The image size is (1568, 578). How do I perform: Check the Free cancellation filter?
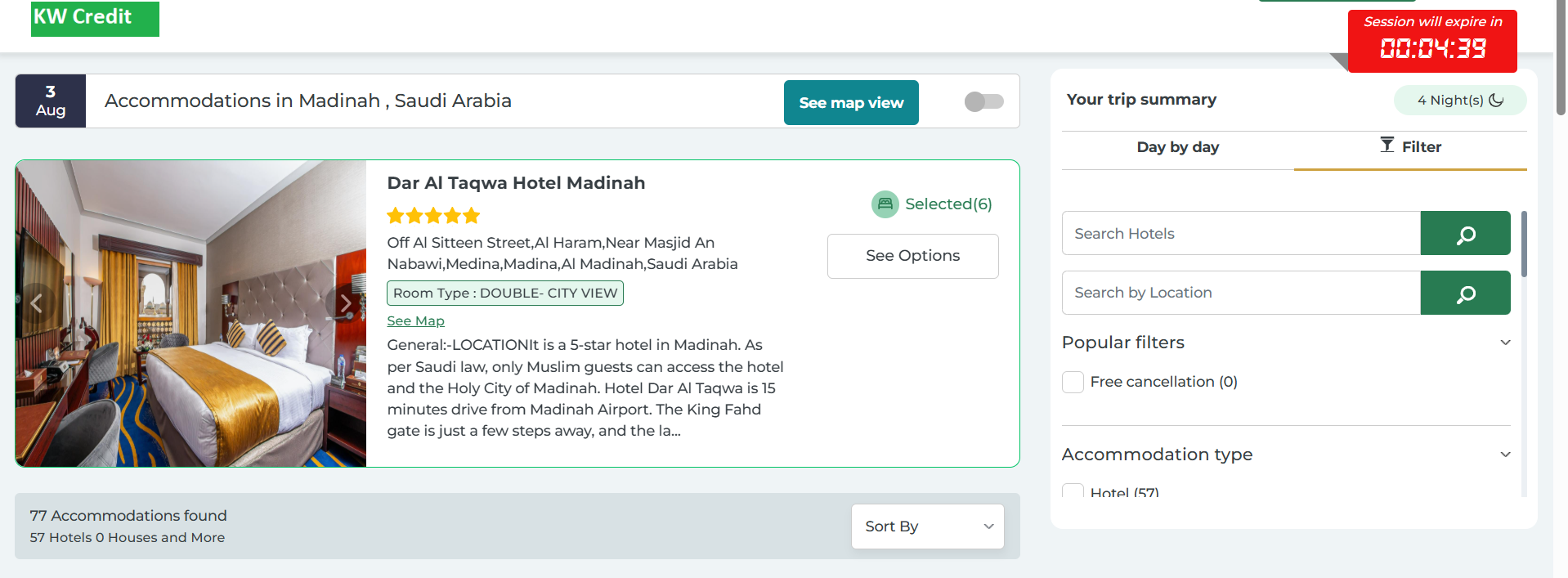[x=1073, y=382]
